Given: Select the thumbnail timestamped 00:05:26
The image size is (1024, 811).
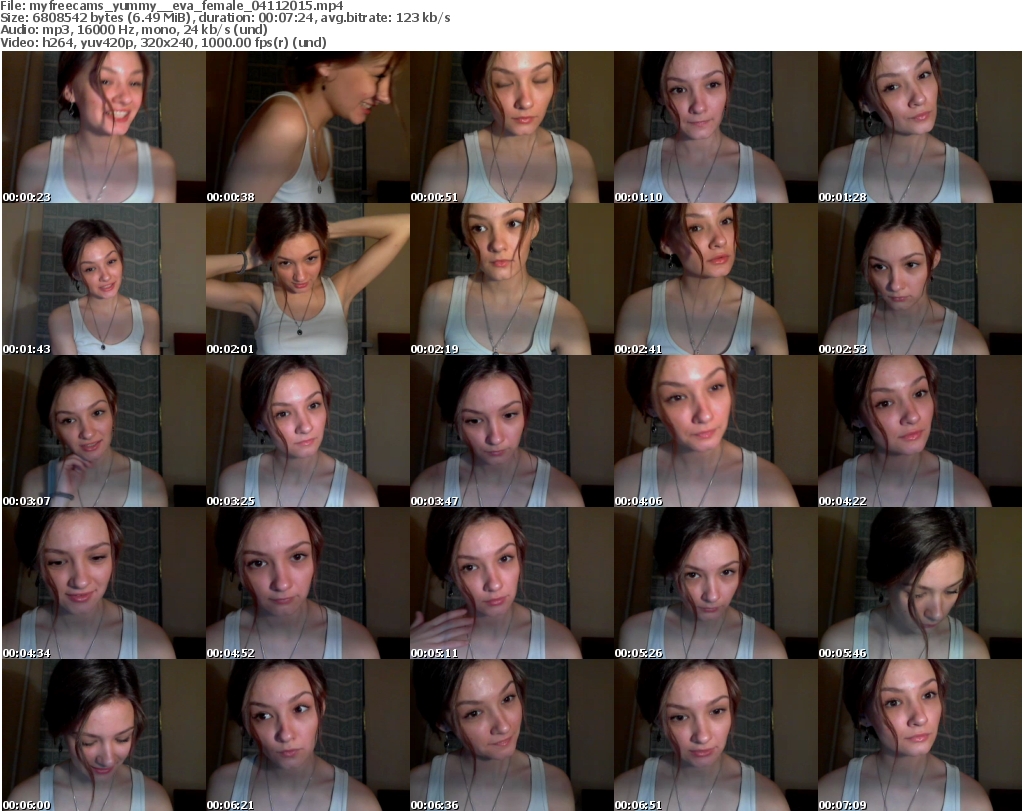Looking at the screenshot, I should 716,583.
